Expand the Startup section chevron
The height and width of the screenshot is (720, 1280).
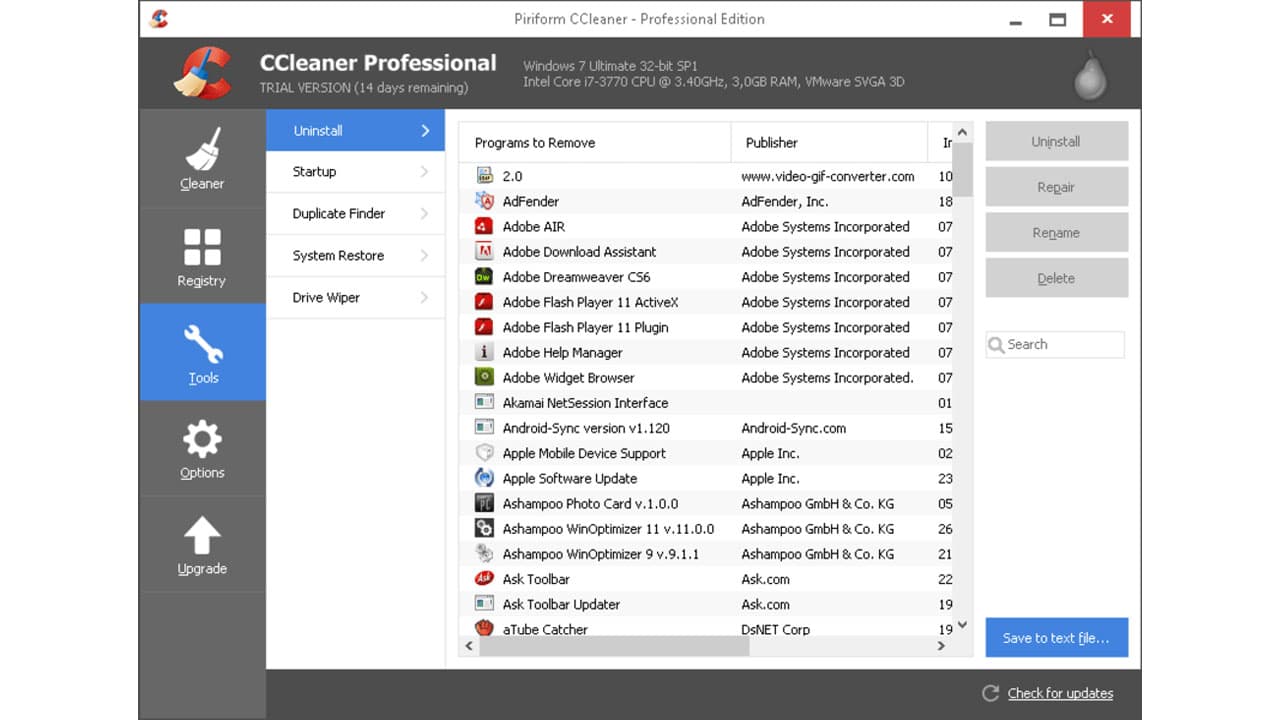click(x=426, y=171)
